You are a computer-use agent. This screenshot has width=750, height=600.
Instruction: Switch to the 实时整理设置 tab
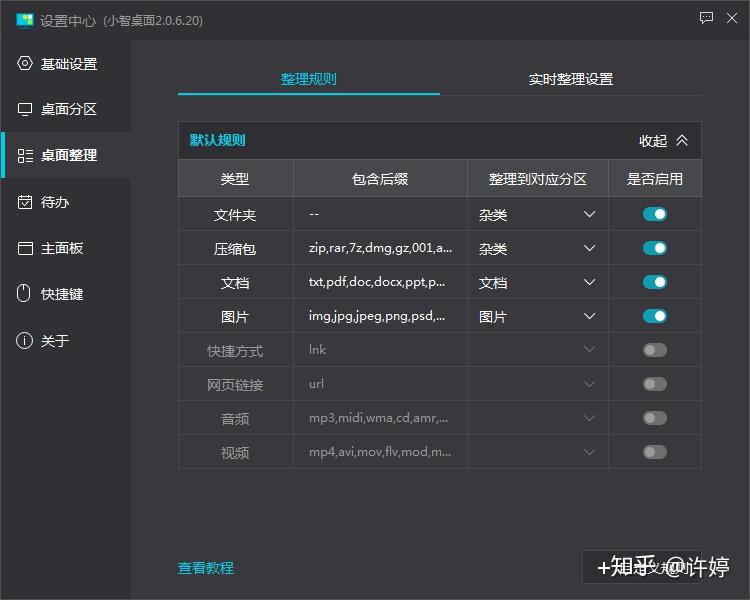571,79
